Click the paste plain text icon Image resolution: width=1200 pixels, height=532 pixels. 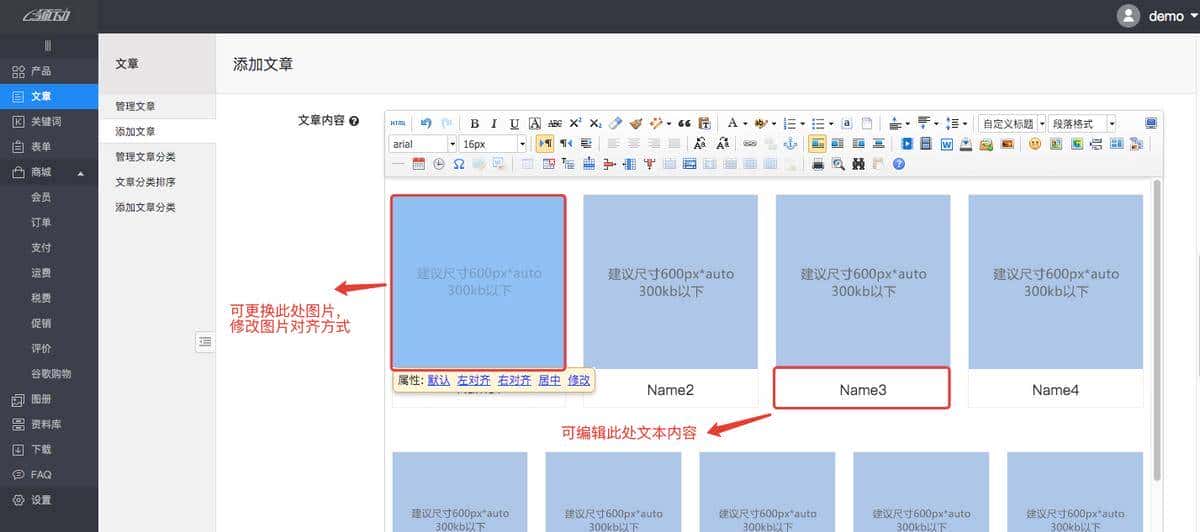704,123
